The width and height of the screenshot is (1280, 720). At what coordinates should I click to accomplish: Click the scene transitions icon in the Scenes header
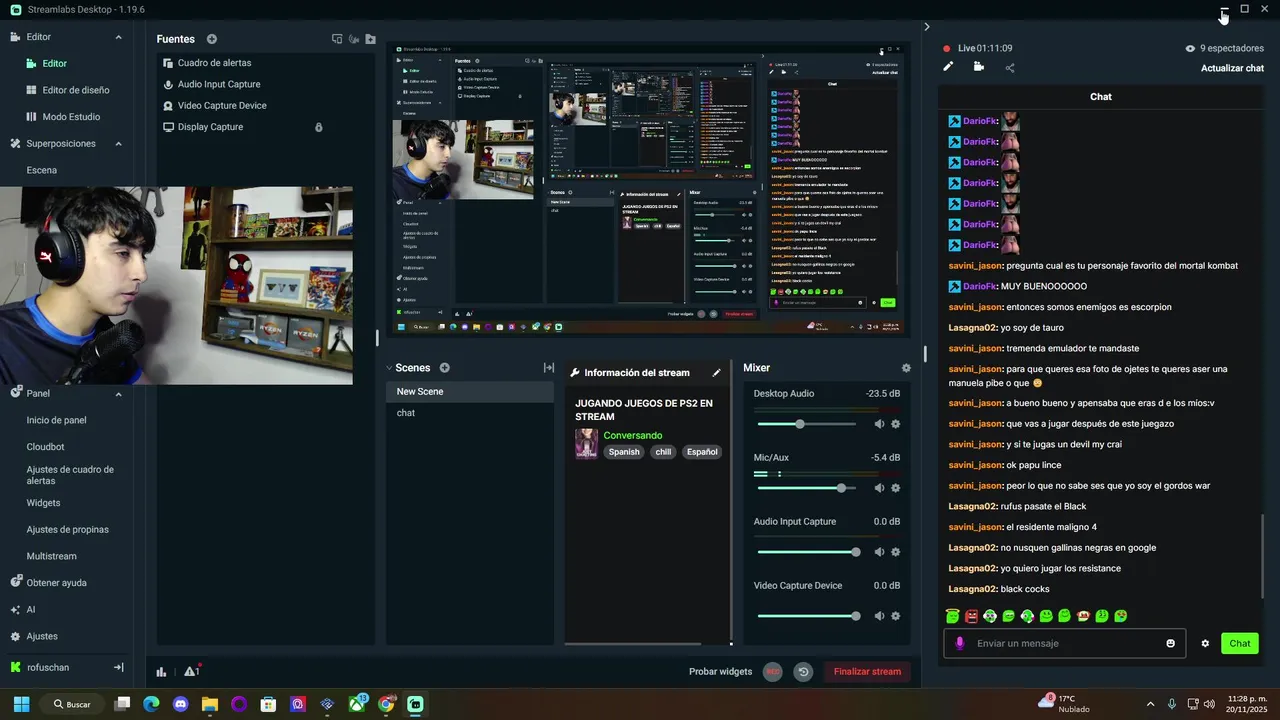[549, 368]
